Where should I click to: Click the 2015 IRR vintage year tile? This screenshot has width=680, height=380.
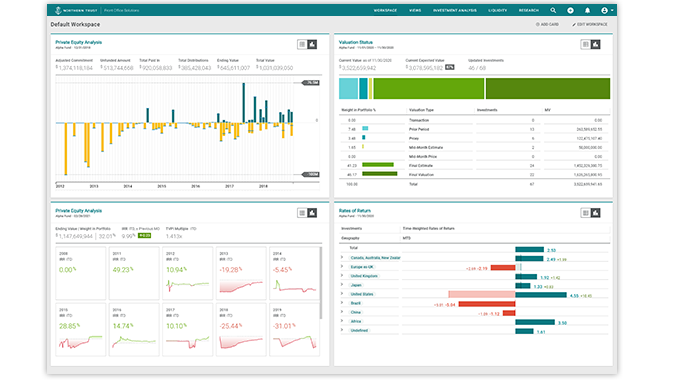pyautogui.click(x=81, y=330)
